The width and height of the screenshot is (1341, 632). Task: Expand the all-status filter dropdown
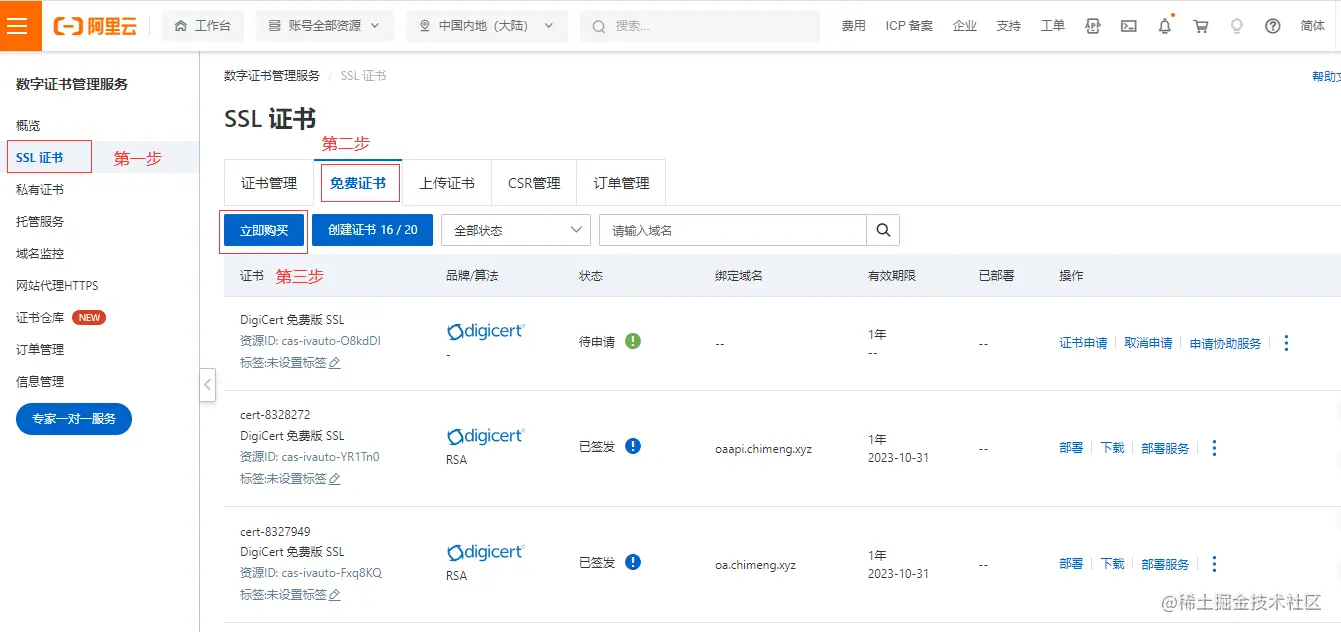tap(516, 230)
